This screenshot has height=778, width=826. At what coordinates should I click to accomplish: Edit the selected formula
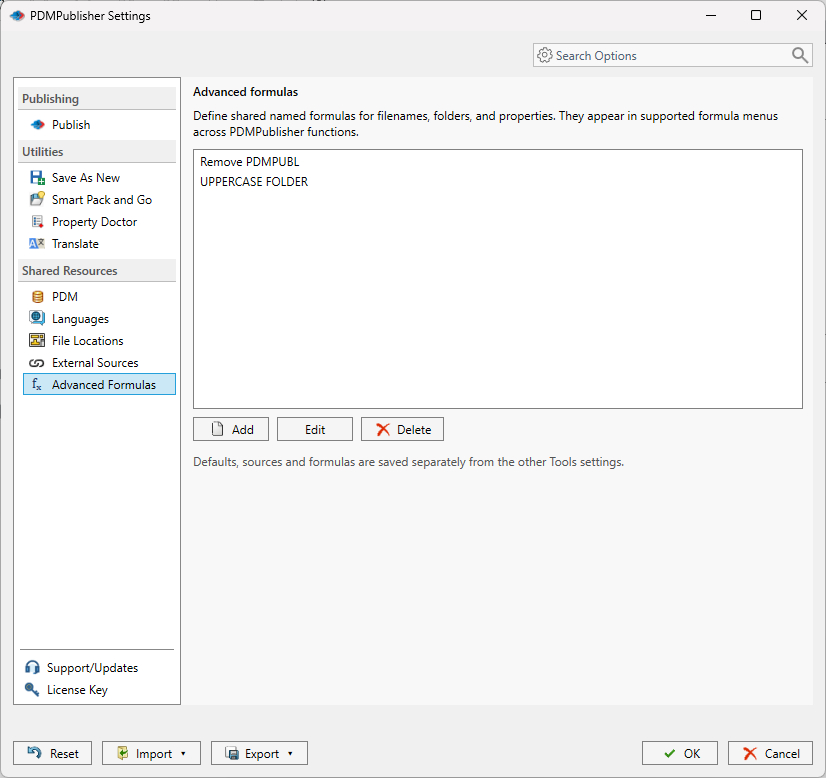(315, 429)
